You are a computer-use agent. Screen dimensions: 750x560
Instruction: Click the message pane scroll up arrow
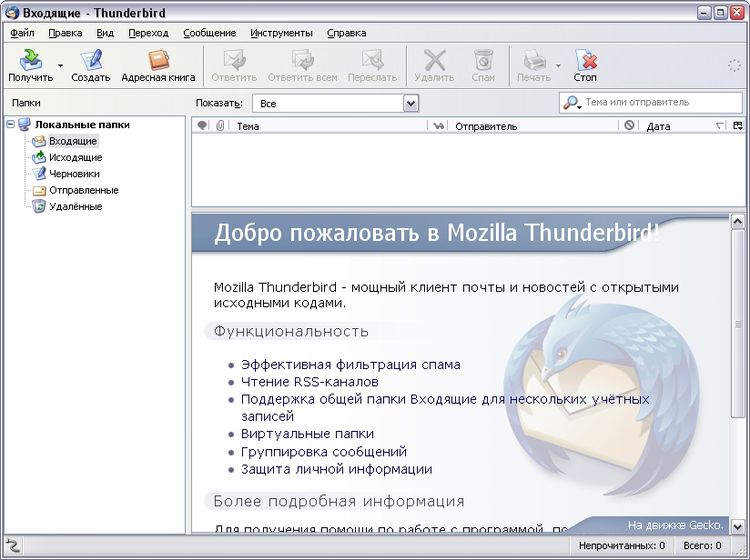[x=737, y=221]
